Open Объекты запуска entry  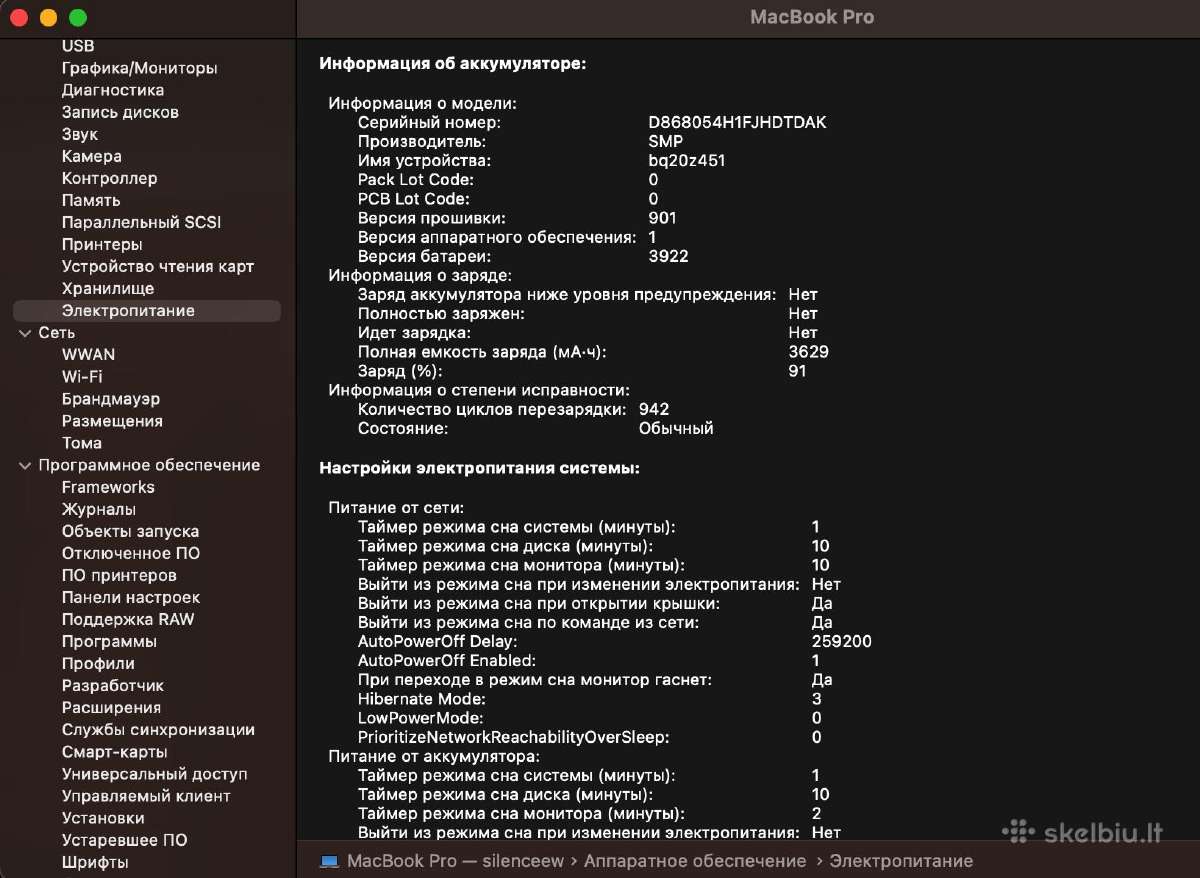pos(130,531)
